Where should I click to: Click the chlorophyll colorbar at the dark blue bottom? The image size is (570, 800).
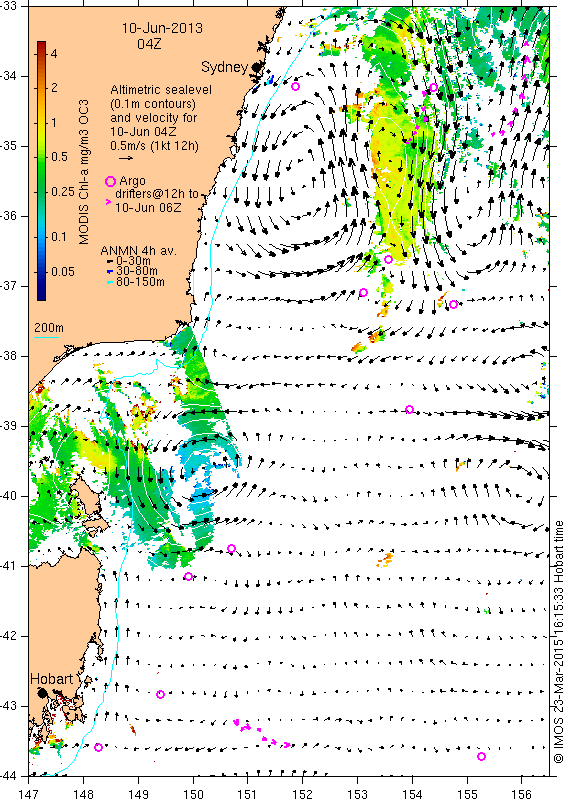pos(41,295)
